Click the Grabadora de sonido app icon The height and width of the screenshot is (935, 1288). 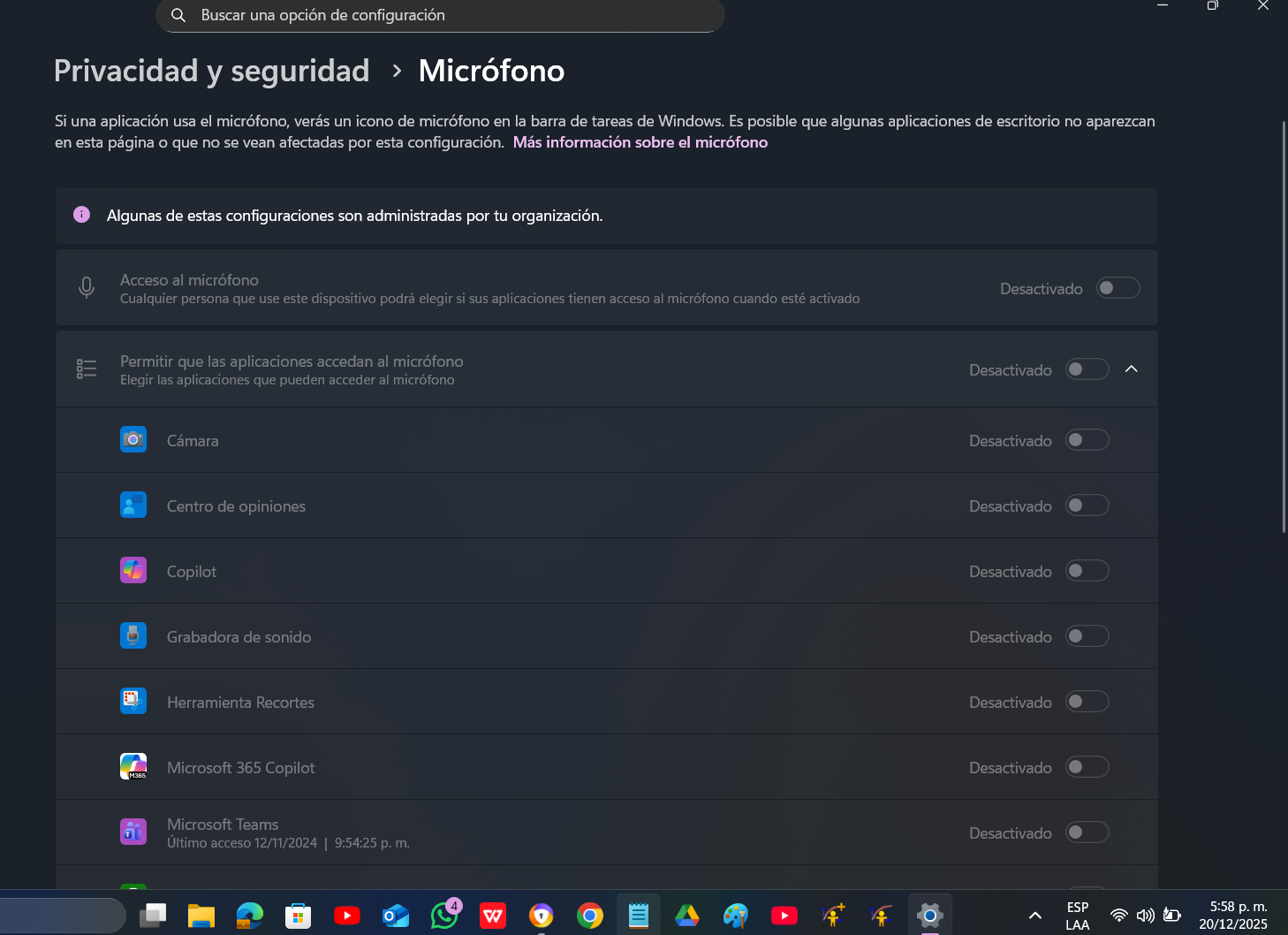pos(133,635)
